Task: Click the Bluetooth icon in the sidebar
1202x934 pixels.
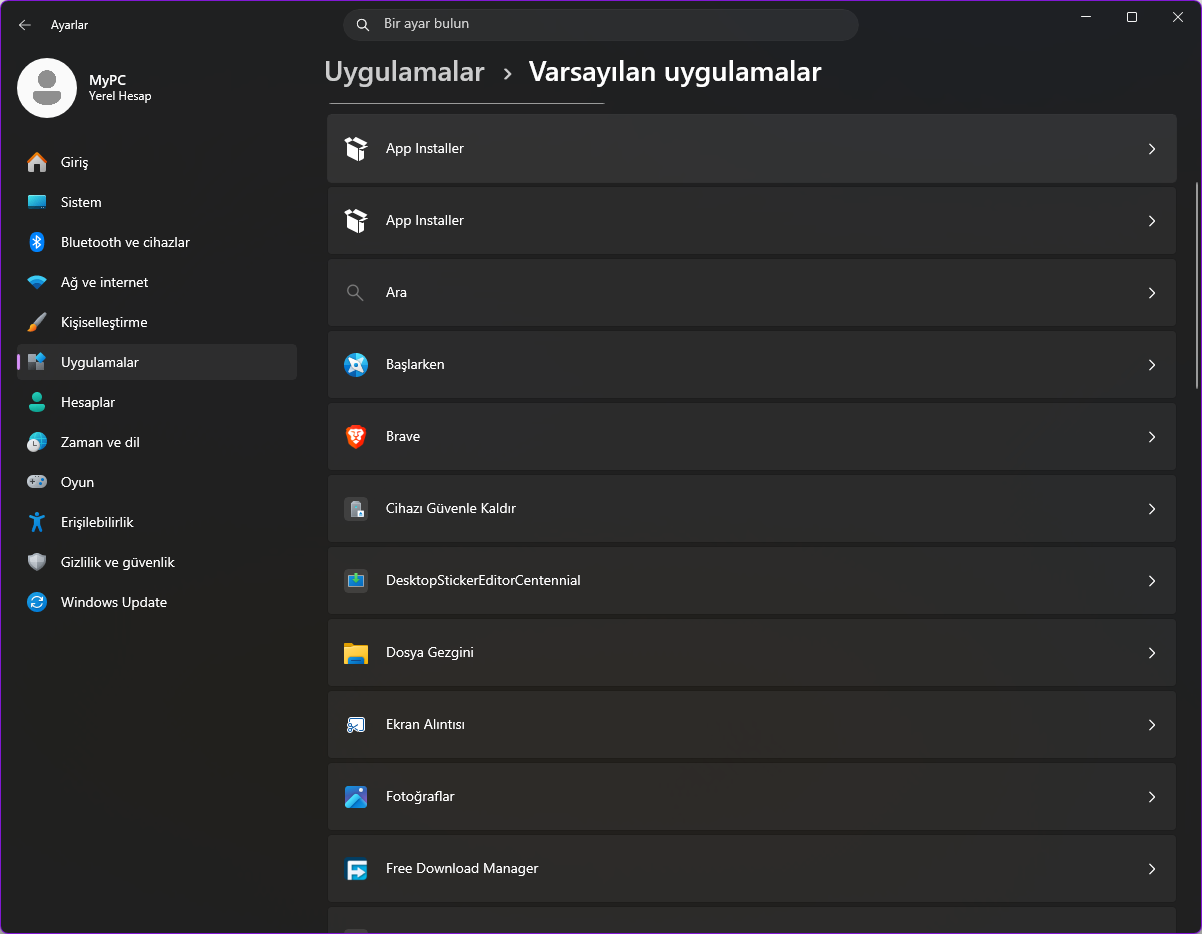Action: pyautogui.click(x=37, y=242)
